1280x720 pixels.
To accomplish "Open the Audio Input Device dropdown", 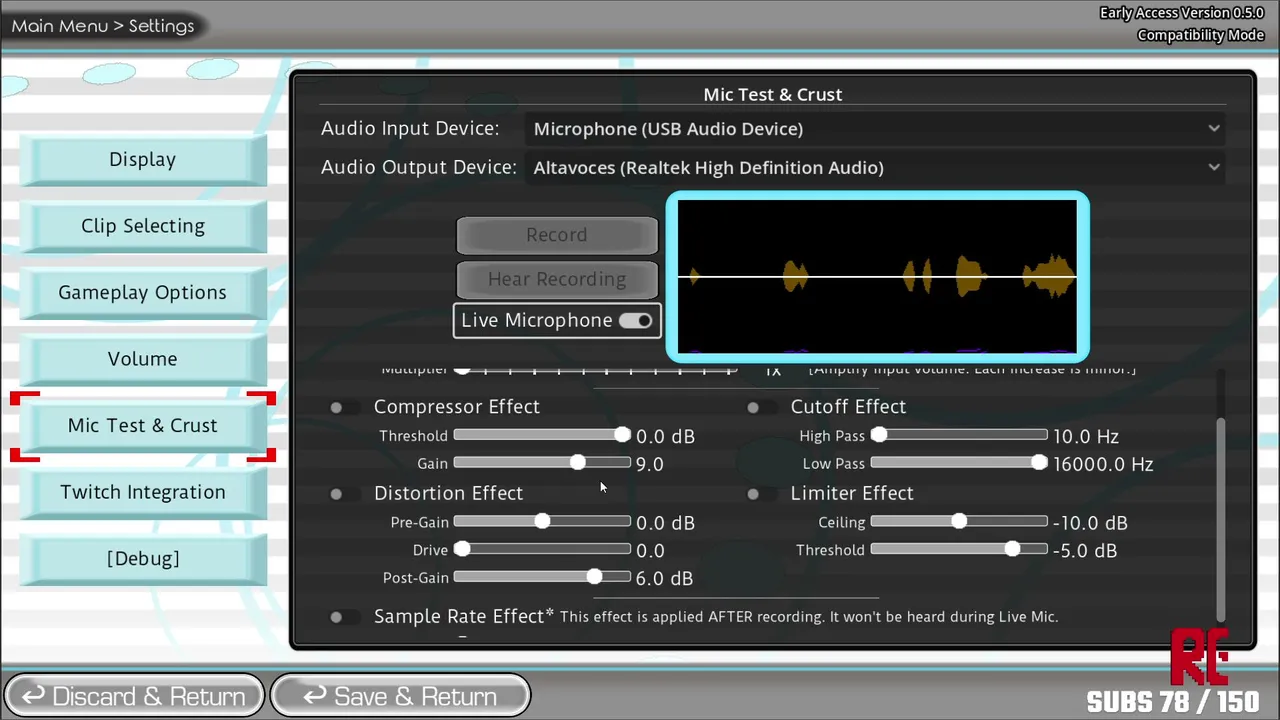I will click(x=876, y=129).
